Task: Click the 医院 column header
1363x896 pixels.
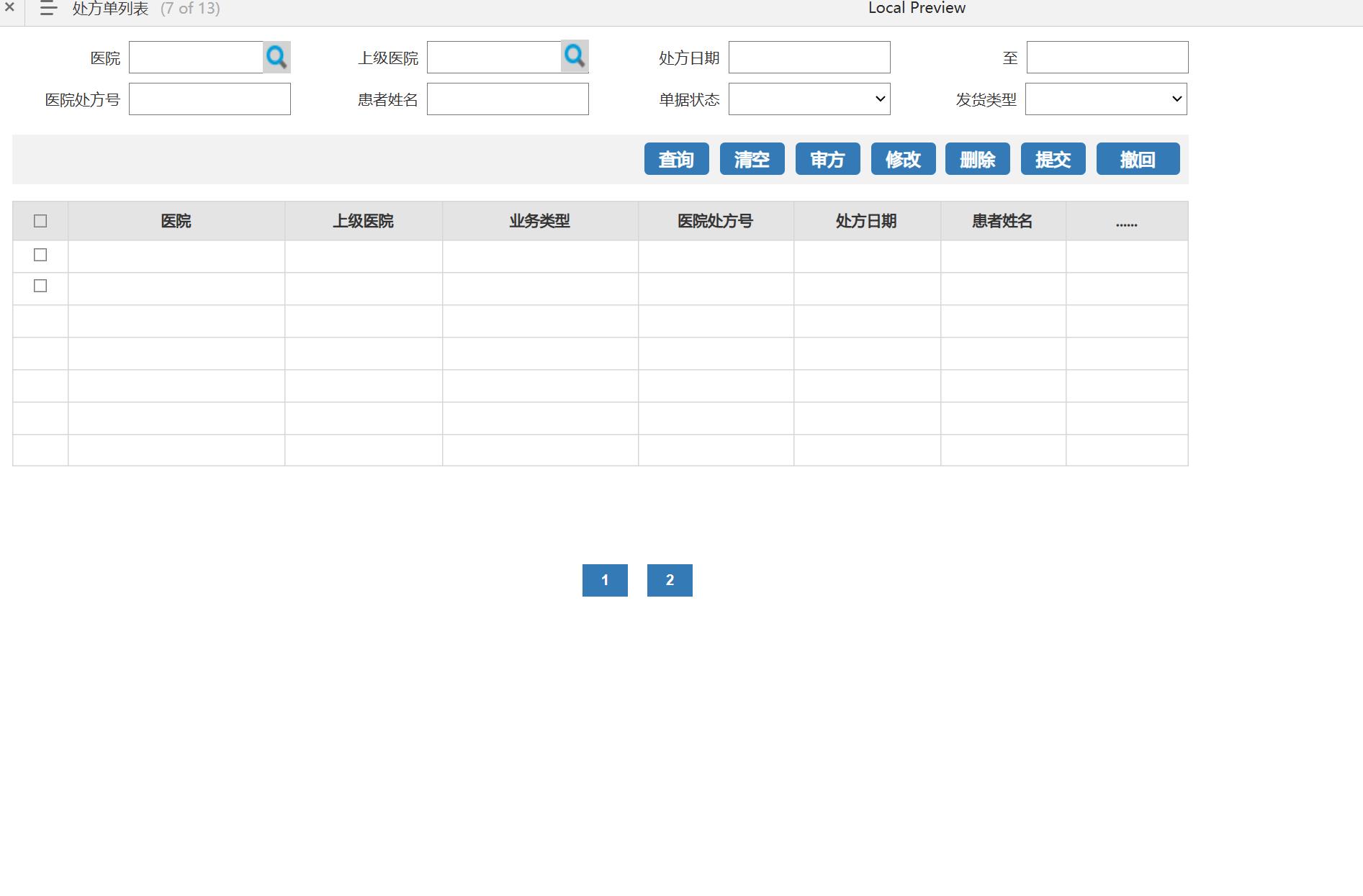Action: tap(176, 221)
